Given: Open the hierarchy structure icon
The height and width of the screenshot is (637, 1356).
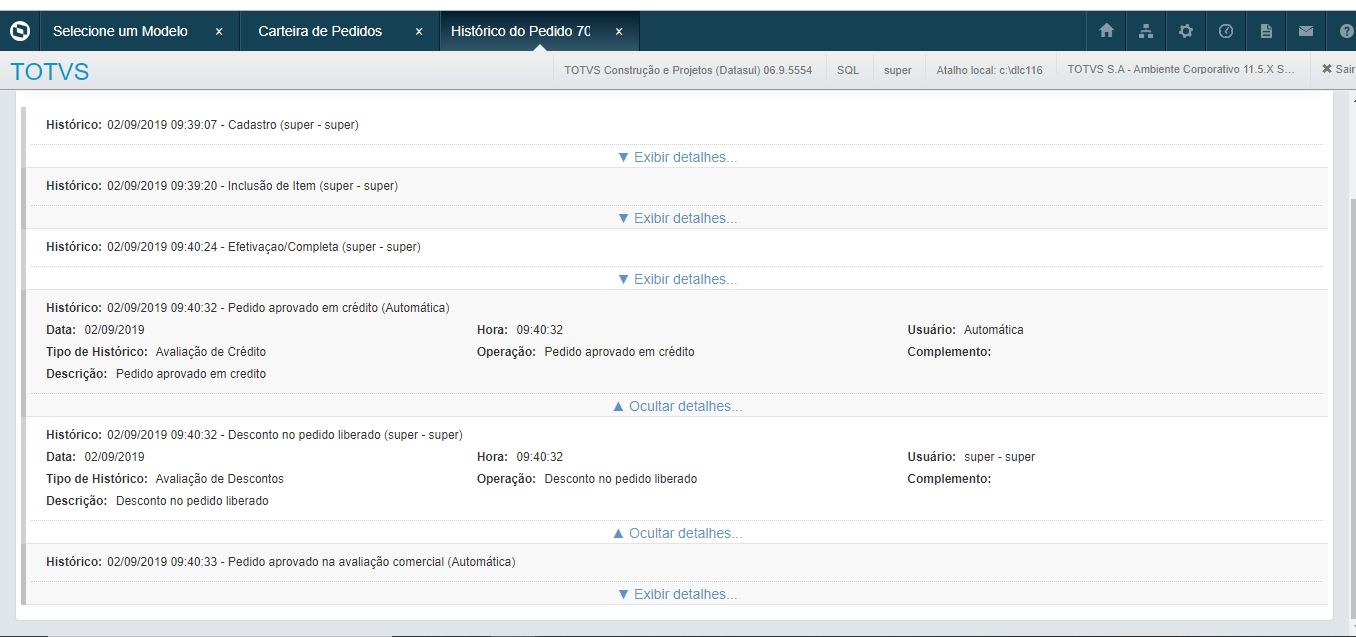Looking at the screenshot, I should 1146,31.
